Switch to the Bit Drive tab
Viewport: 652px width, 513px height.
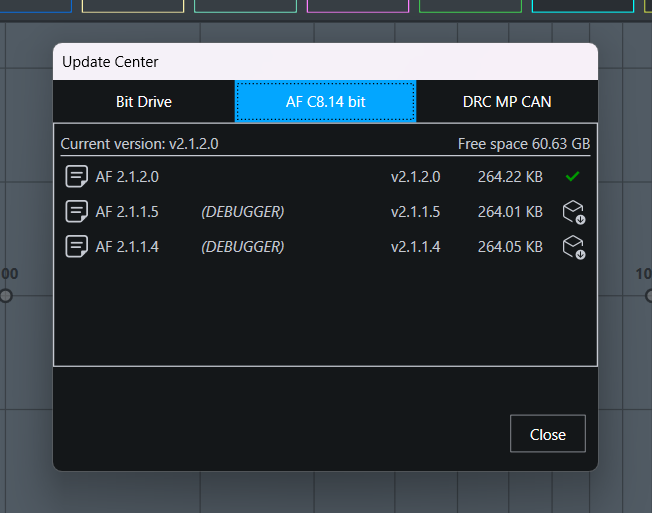click(144, 102)
